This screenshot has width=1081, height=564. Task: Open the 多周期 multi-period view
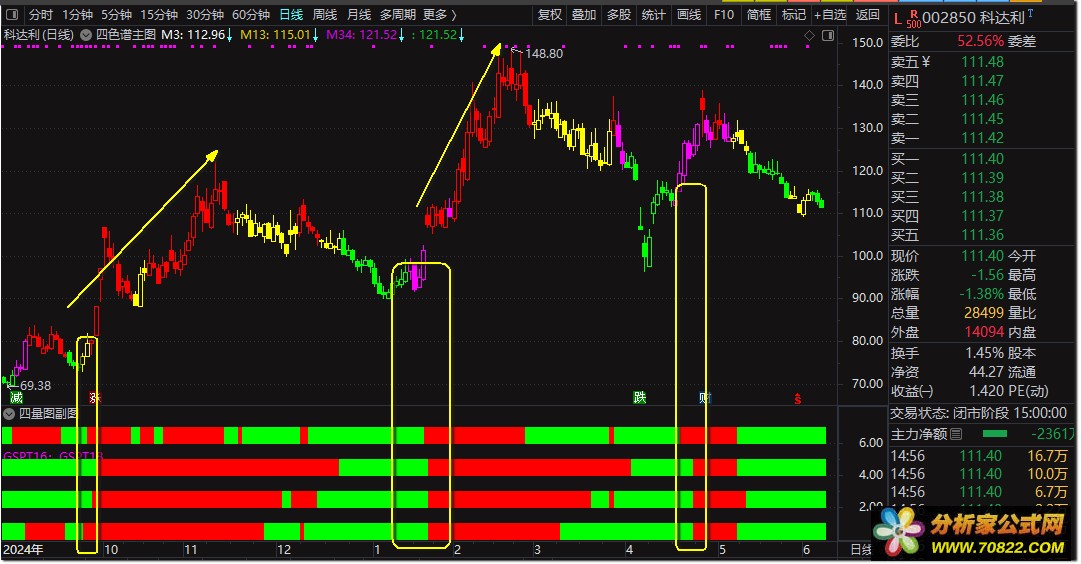click(398, 14)
